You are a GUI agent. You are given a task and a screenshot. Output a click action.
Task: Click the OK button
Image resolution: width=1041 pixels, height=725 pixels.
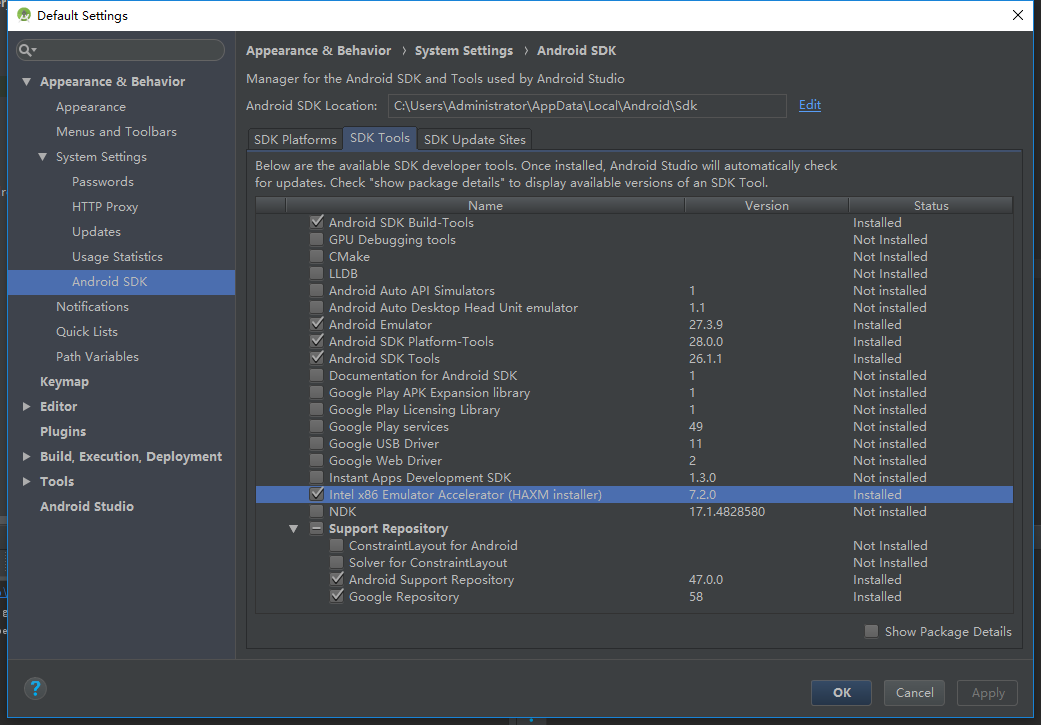841,692
